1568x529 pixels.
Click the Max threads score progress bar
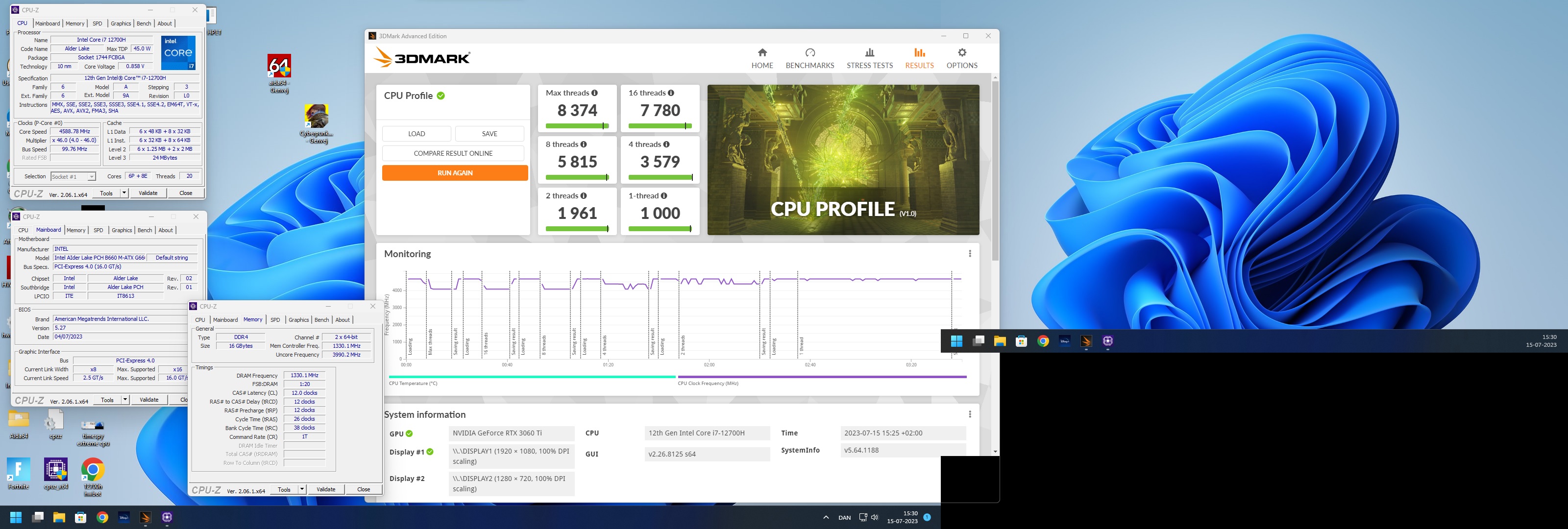pyautogui.click(x=577, y=126)
